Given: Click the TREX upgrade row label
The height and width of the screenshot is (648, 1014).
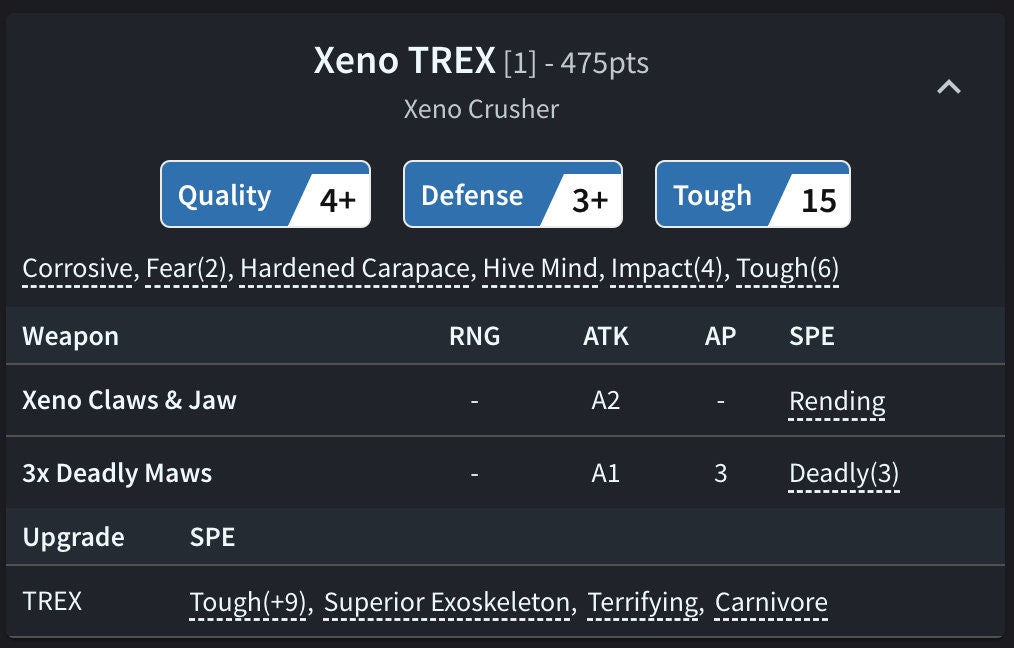Looking at the screenshot, I should point(52,602).
